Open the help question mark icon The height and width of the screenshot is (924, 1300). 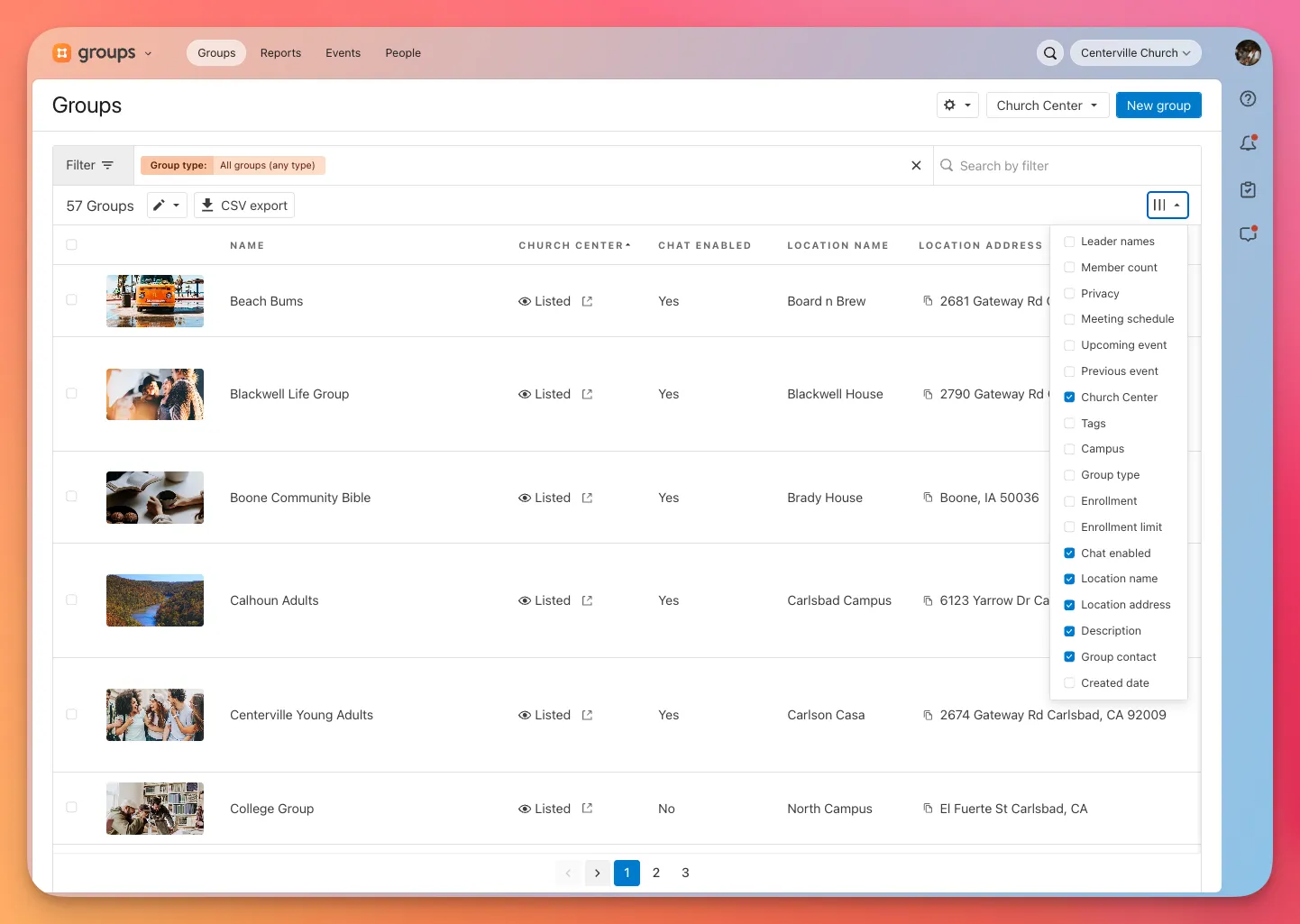(x=1248, y=99)
